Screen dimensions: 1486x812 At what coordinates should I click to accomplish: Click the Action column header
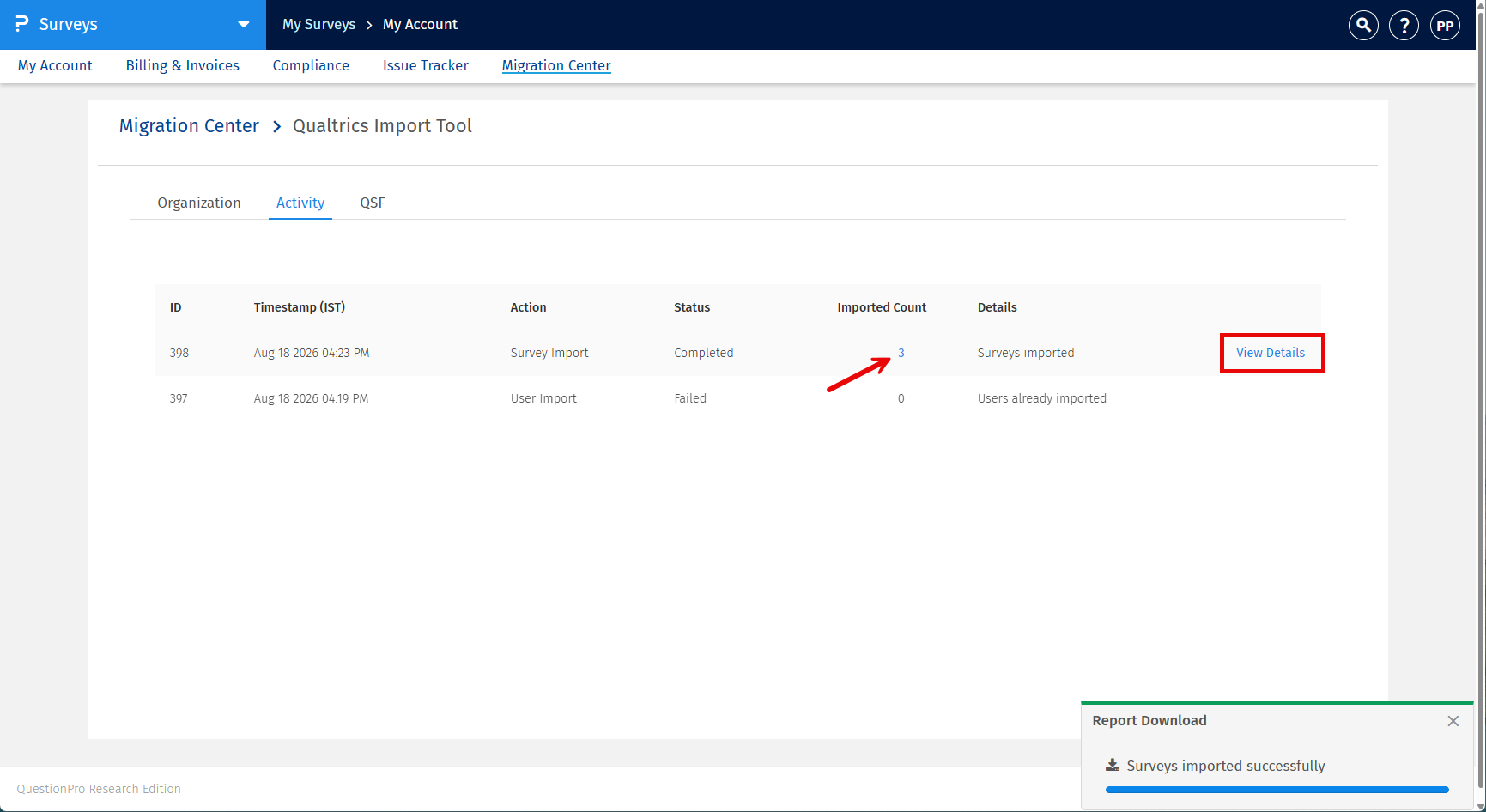tap(529, 307)
